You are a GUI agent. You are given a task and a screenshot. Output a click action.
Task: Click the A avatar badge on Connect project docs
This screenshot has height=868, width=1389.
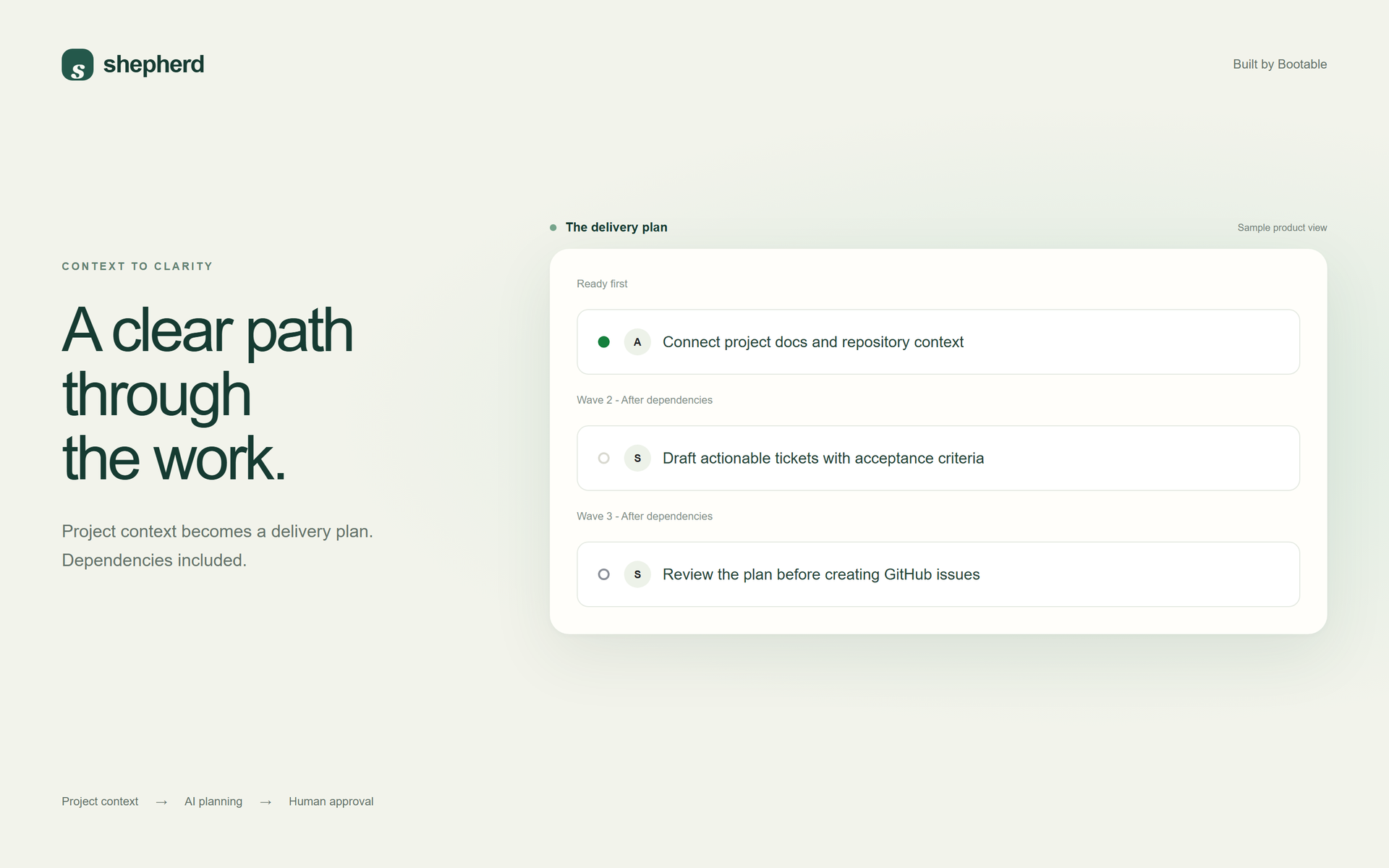637,342
